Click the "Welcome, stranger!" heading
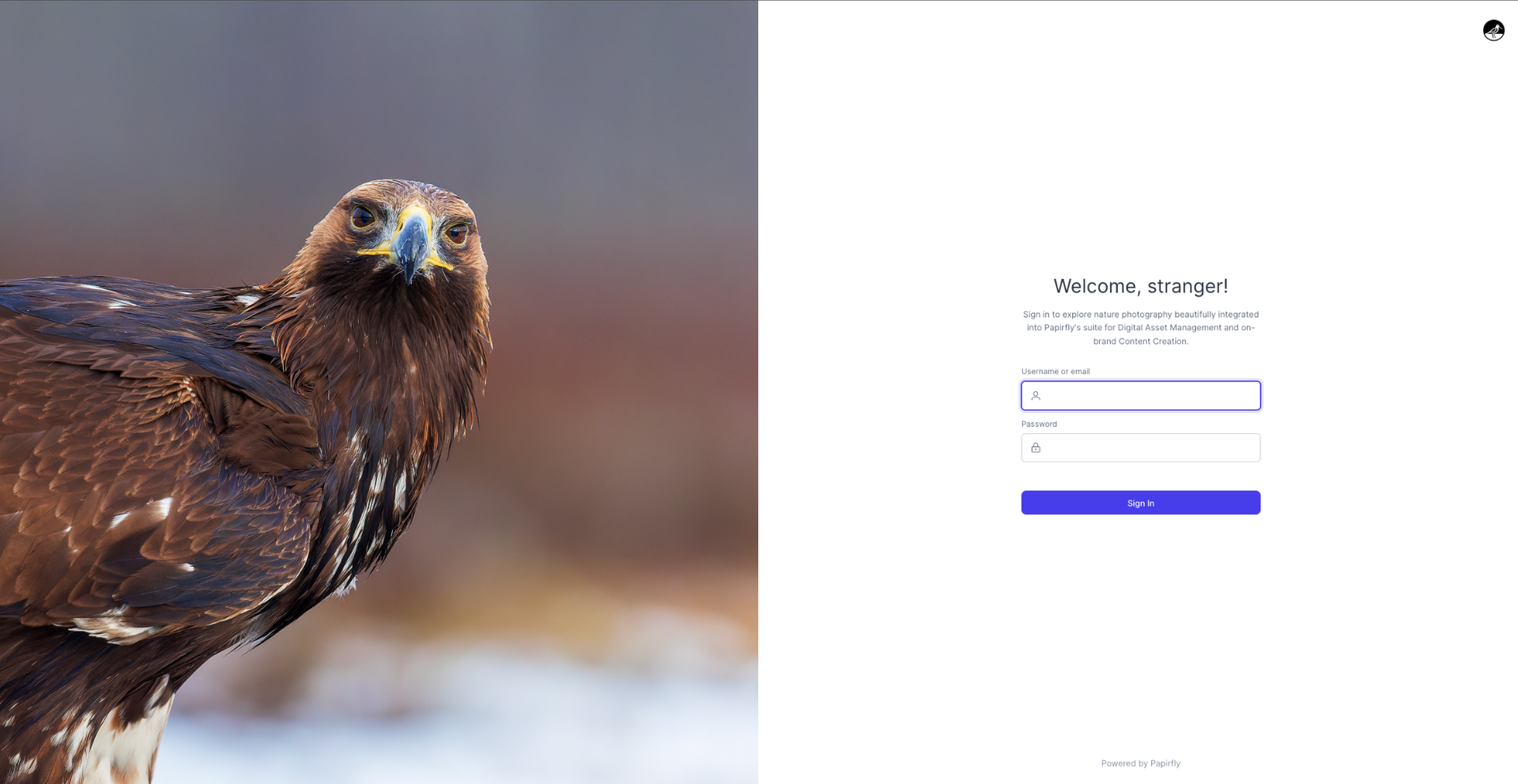 (x=1141, y=286)
